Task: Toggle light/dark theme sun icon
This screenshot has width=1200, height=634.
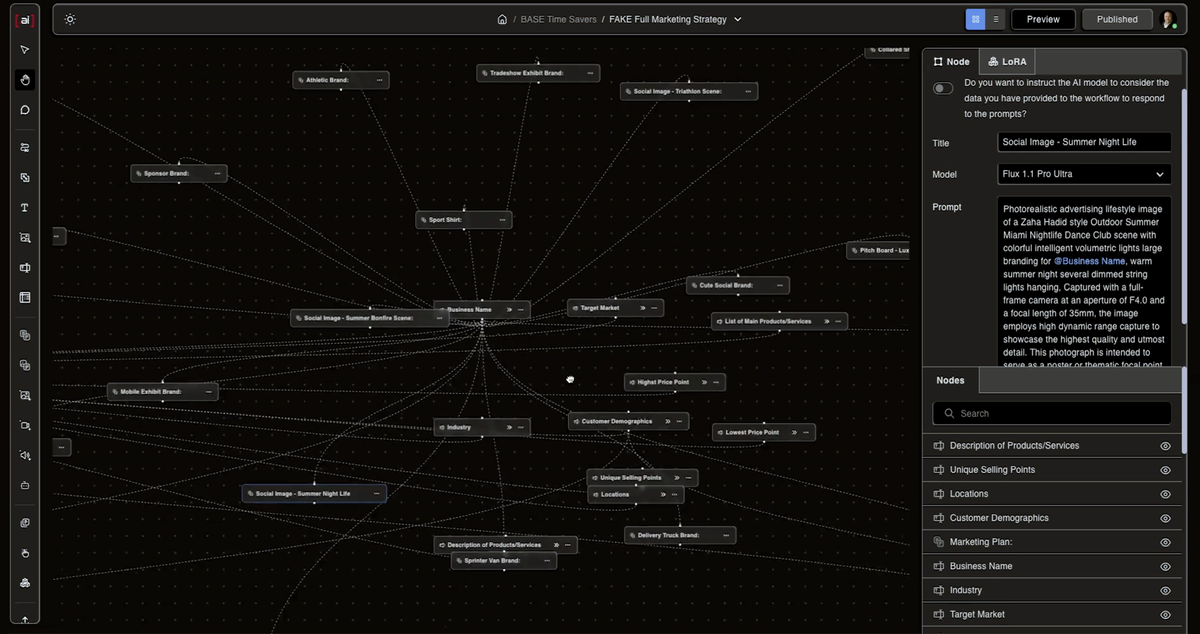Action: click(x=70, y=19)
